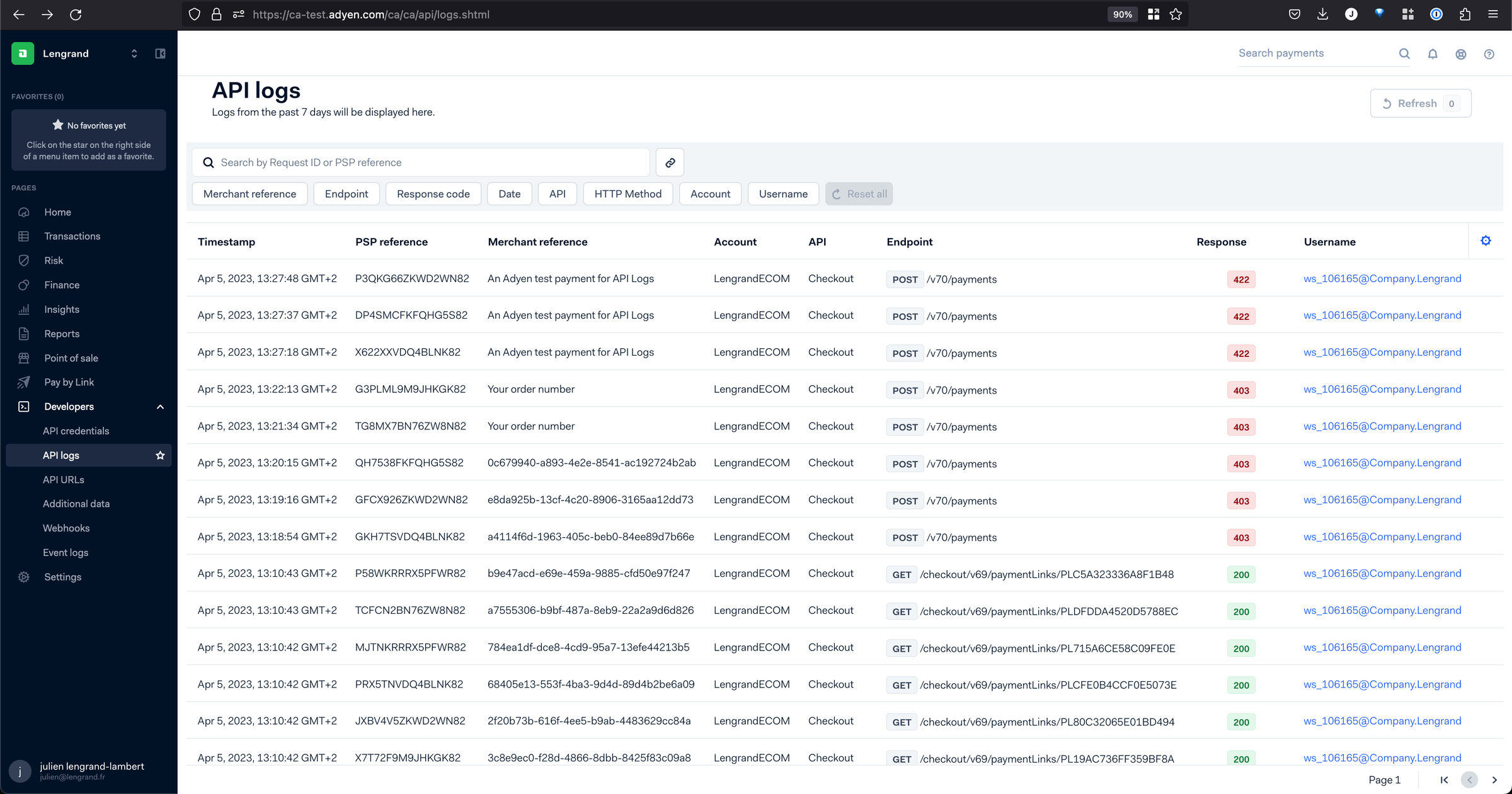Select the Transactions menu item

click(72, 236)
